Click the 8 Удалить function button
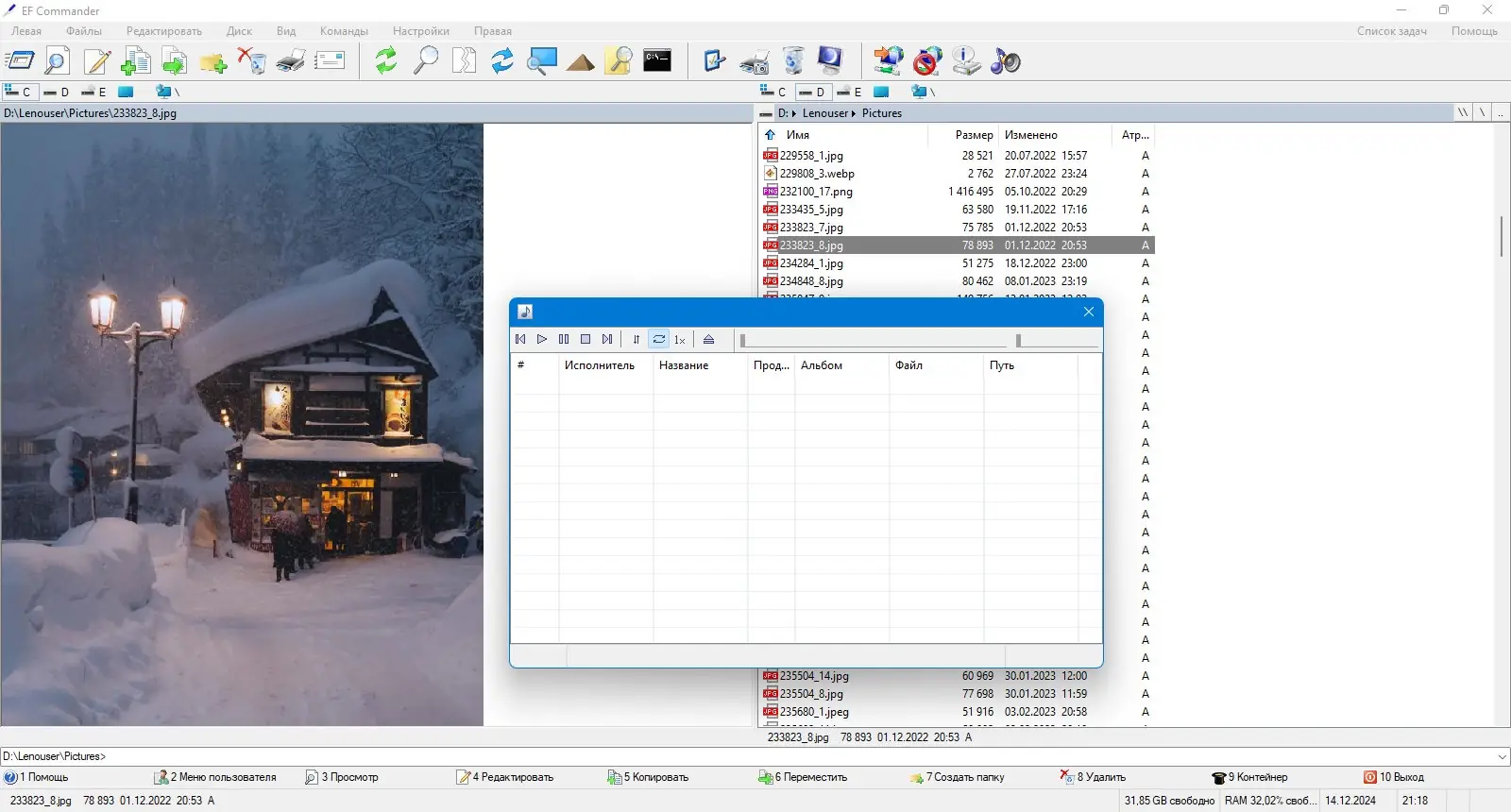1511x812 pixels. point(1094,777)
